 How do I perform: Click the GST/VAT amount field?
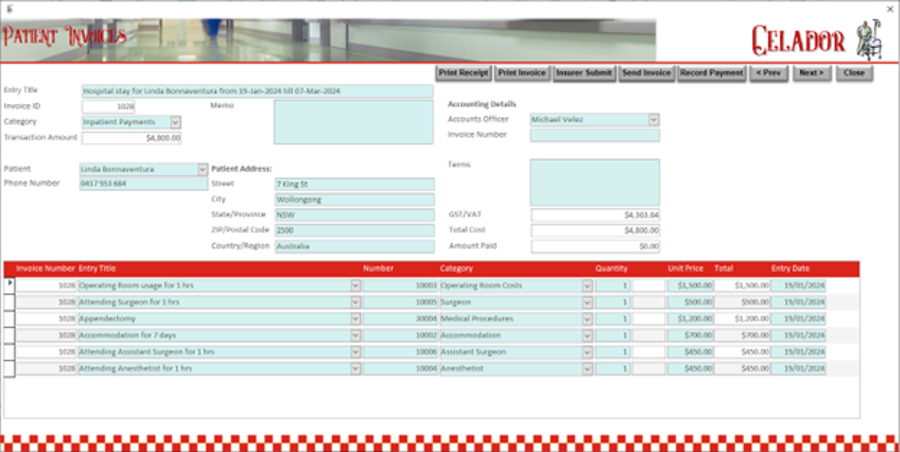point(595,215)
